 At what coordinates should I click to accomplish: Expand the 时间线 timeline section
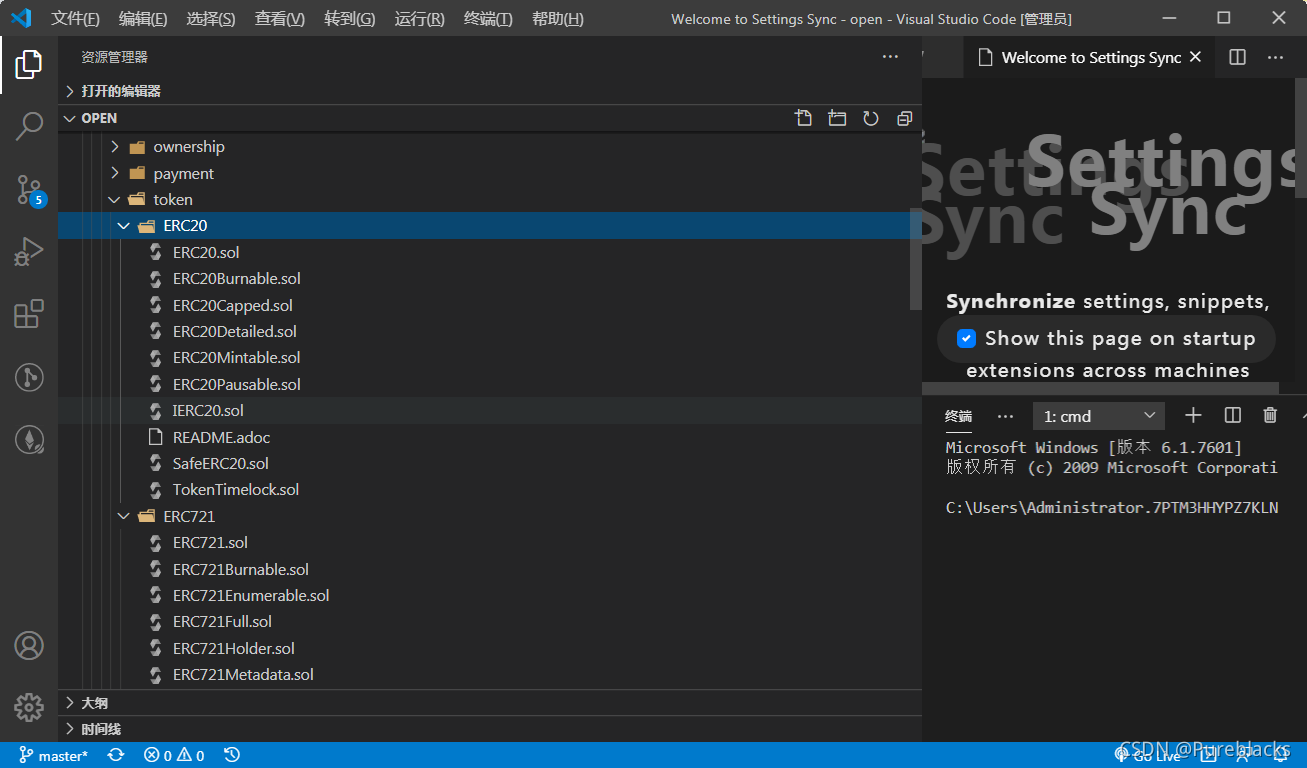point(490,729)
